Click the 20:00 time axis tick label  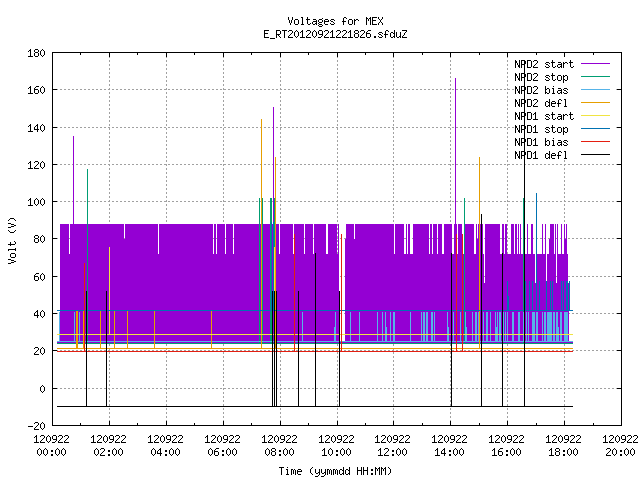(620, 452)
